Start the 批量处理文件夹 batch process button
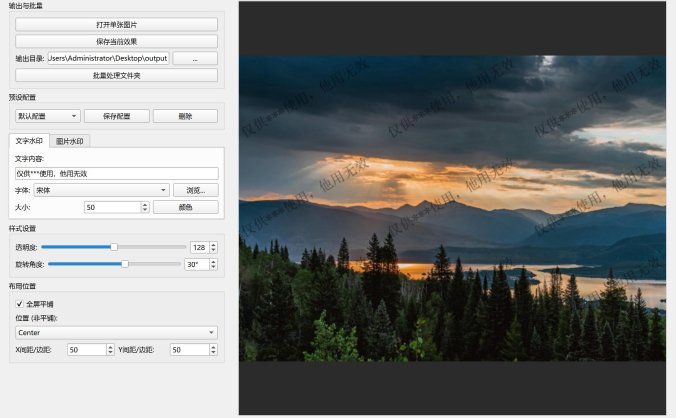Viewport: 676px width, 418px height. 116,75
